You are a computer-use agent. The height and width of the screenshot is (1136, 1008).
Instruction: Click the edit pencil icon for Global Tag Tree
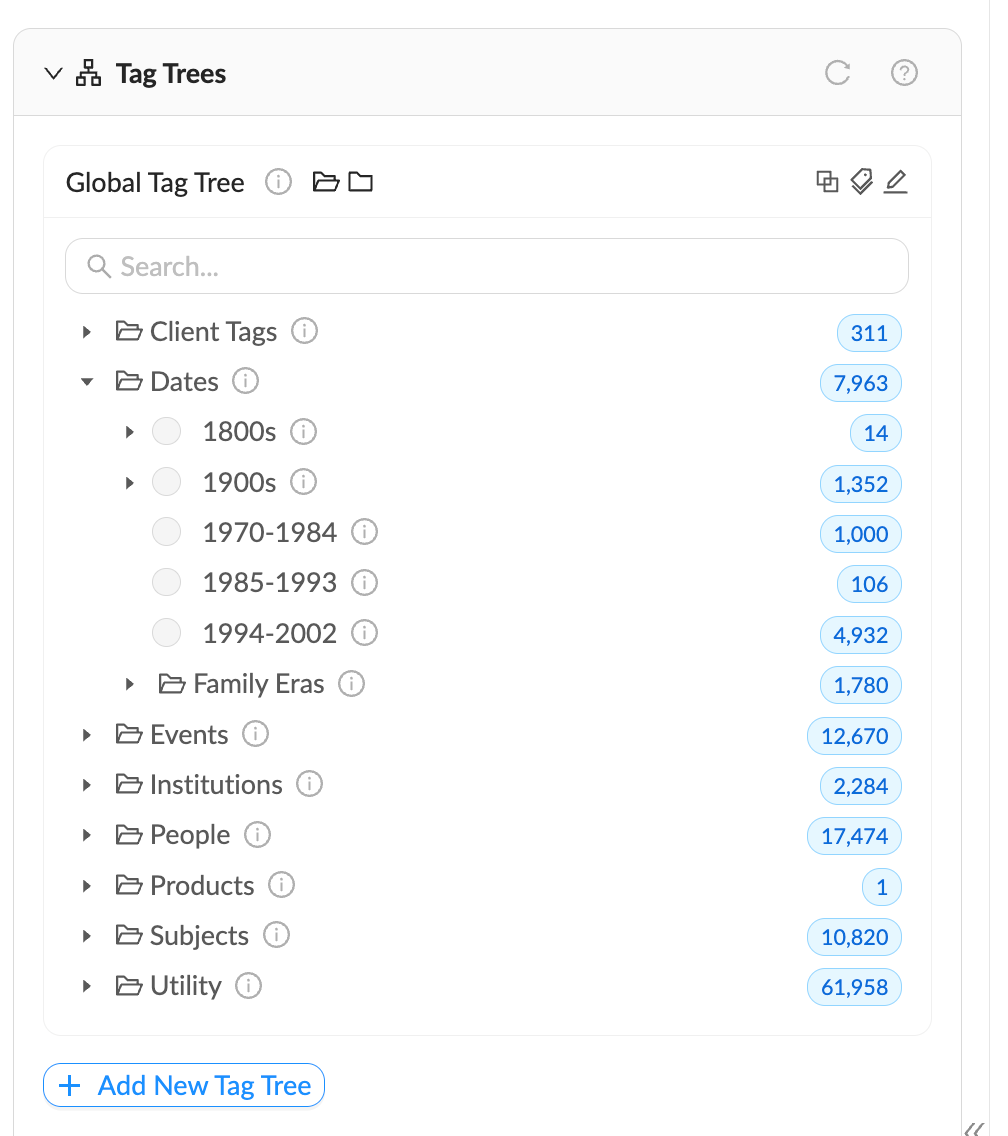pyautogui.click(x=896, y=181)
